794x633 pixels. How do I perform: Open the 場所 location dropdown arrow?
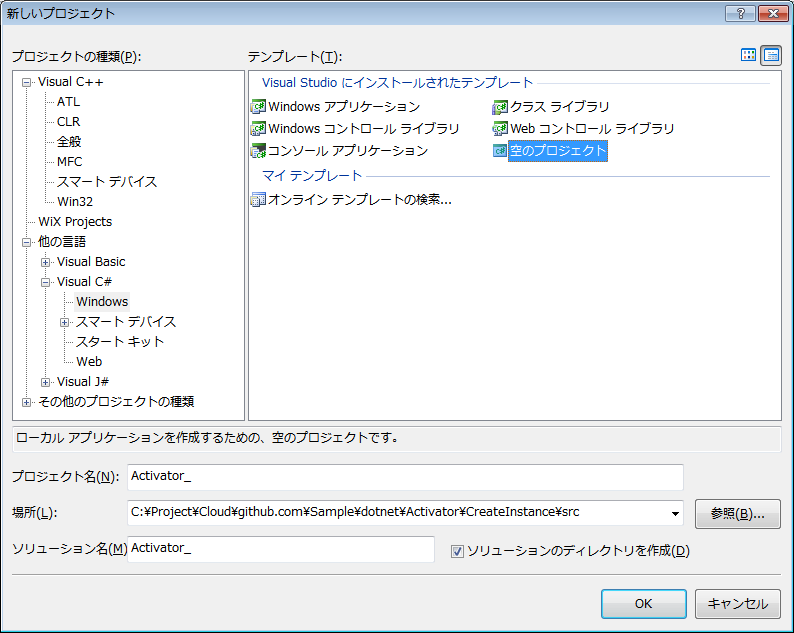point(675,513)
